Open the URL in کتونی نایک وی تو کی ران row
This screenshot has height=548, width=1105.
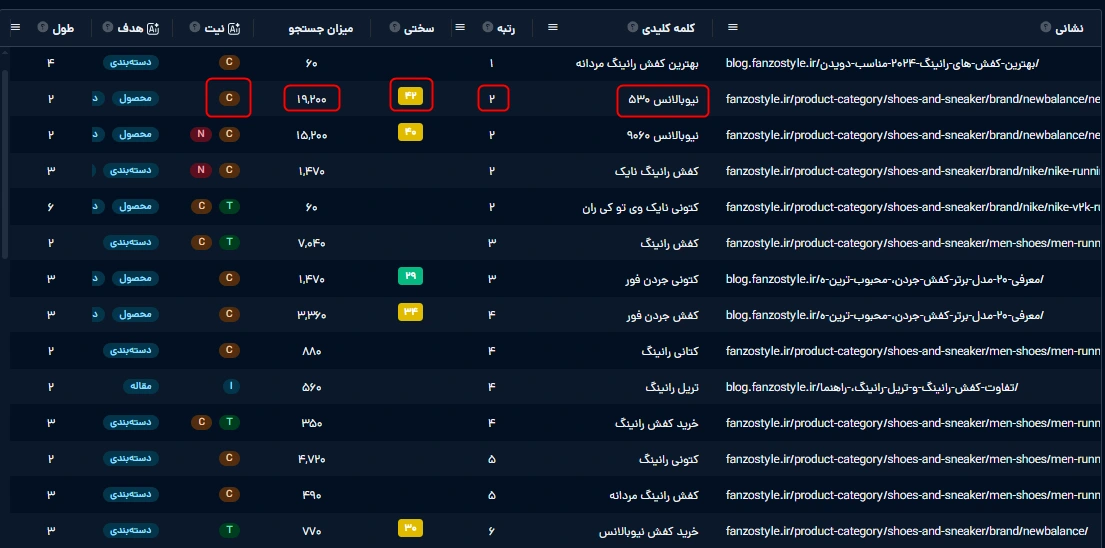point(915,206)
